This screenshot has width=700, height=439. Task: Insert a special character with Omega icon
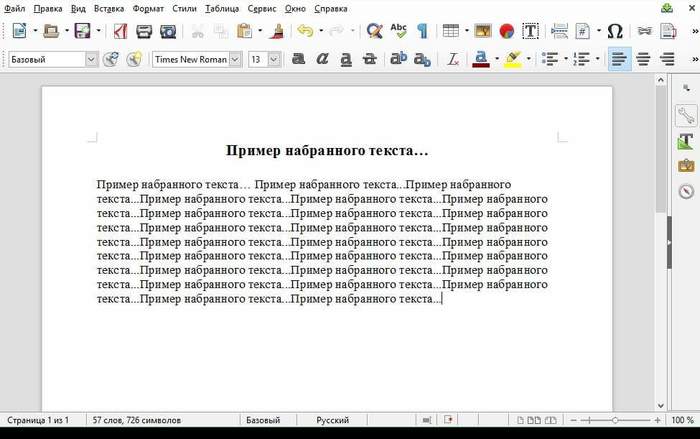click(x=615, y=32)
